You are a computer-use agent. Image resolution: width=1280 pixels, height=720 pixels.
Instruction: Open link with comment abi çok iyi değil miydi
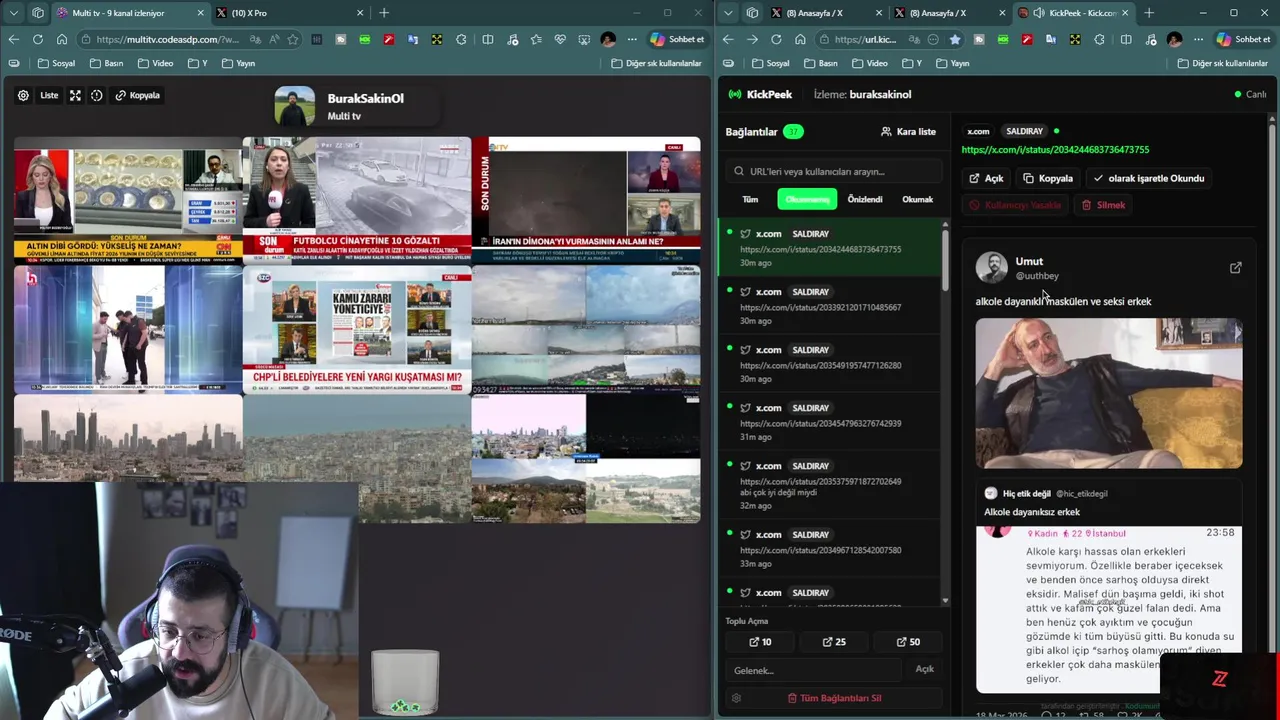click(x=830, y=484)
